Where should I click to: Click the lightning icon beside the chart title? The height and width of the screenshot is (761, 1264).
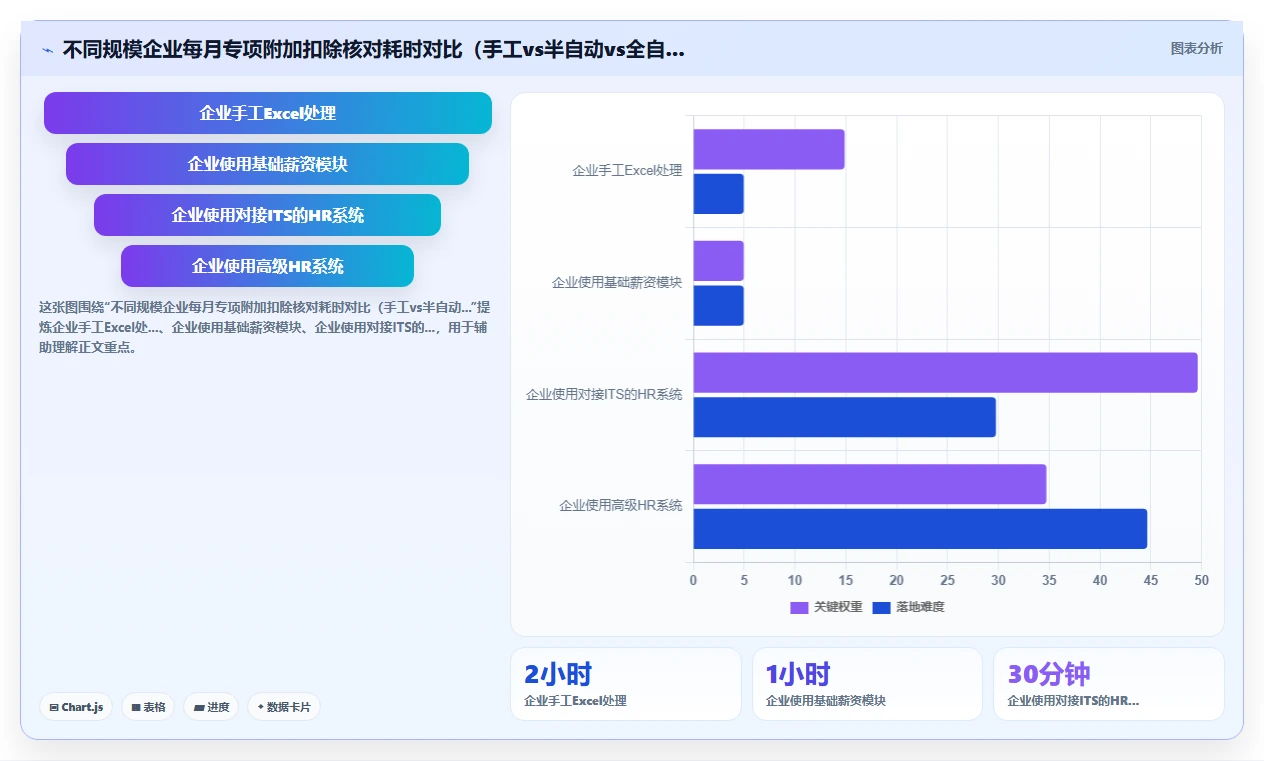(47, 49)
